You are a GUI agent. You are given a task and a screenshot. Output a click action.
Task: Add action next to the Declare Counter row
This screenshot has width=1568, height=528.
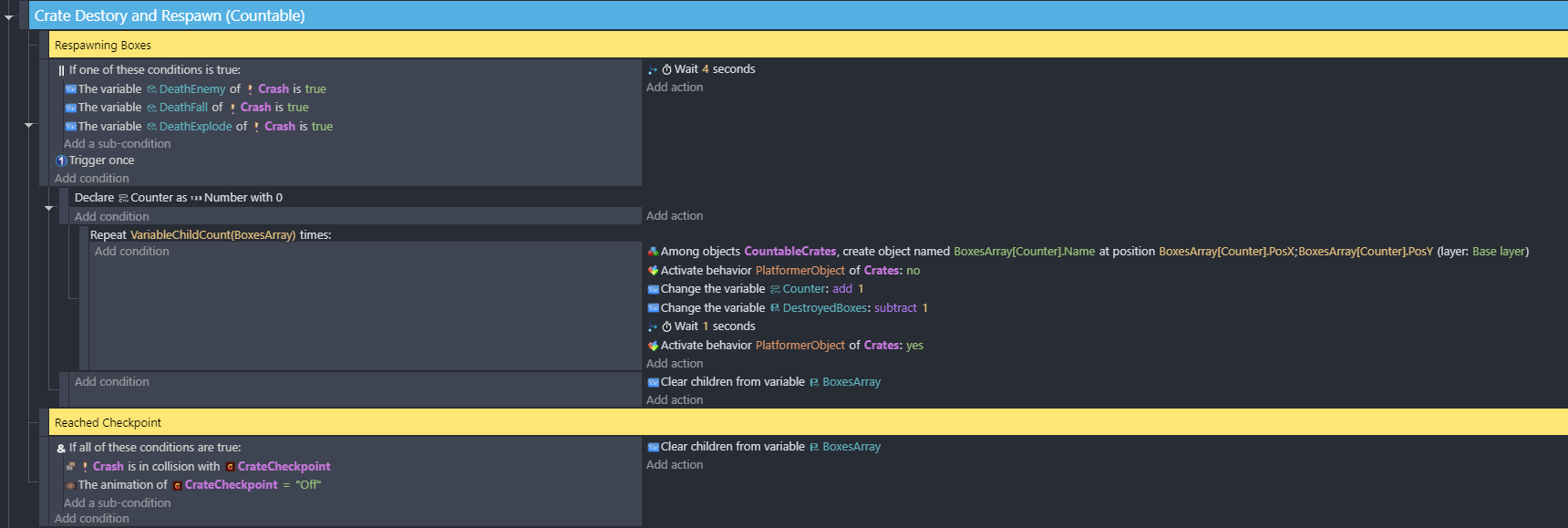click(x=675, y=216)
